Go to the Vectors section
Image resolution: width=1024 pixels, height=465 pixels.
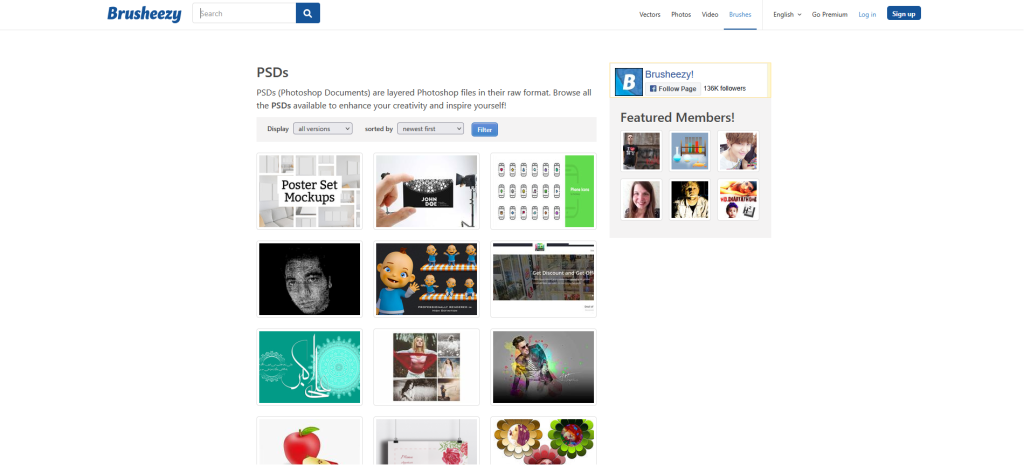click(x=650, y=14)
